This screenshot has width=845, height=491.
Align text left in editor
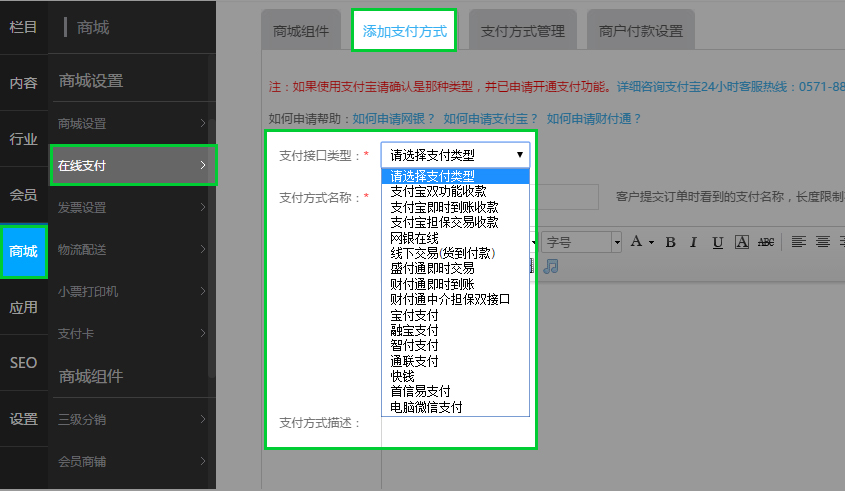click(x=798, y=242)
